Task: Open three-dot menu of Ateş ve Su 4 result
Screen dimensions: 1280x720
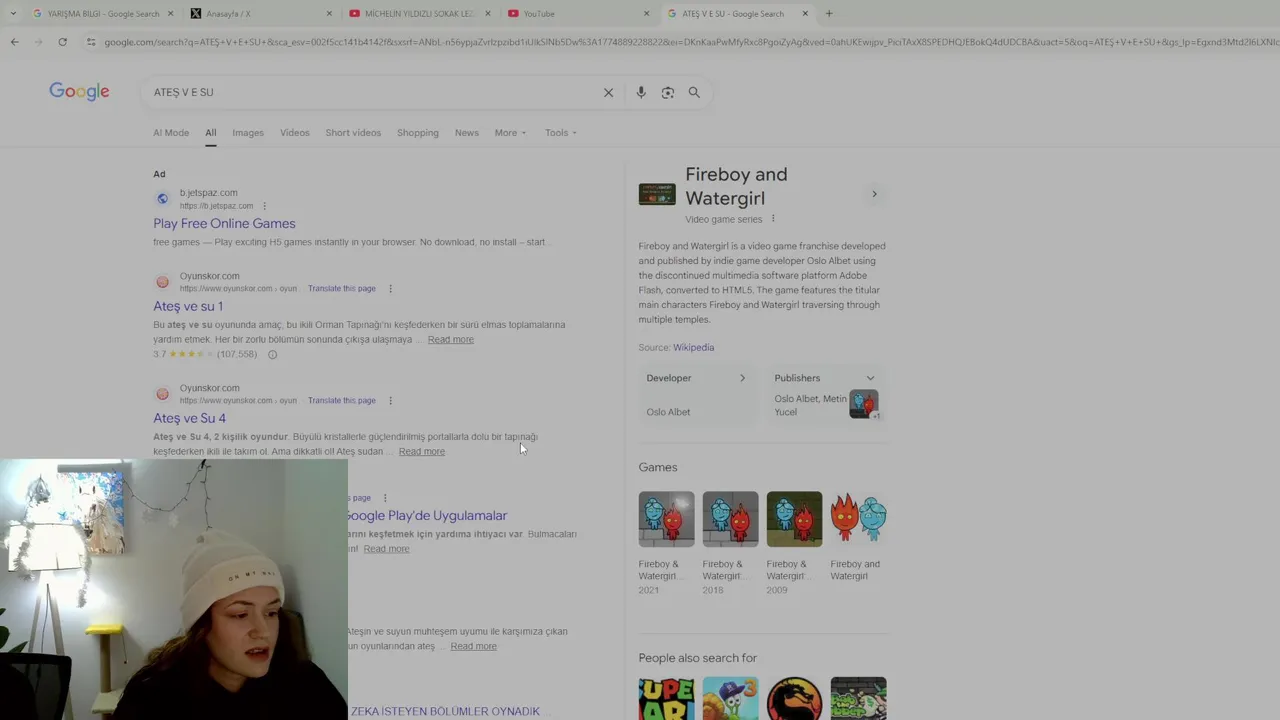Action: (390, 400)
